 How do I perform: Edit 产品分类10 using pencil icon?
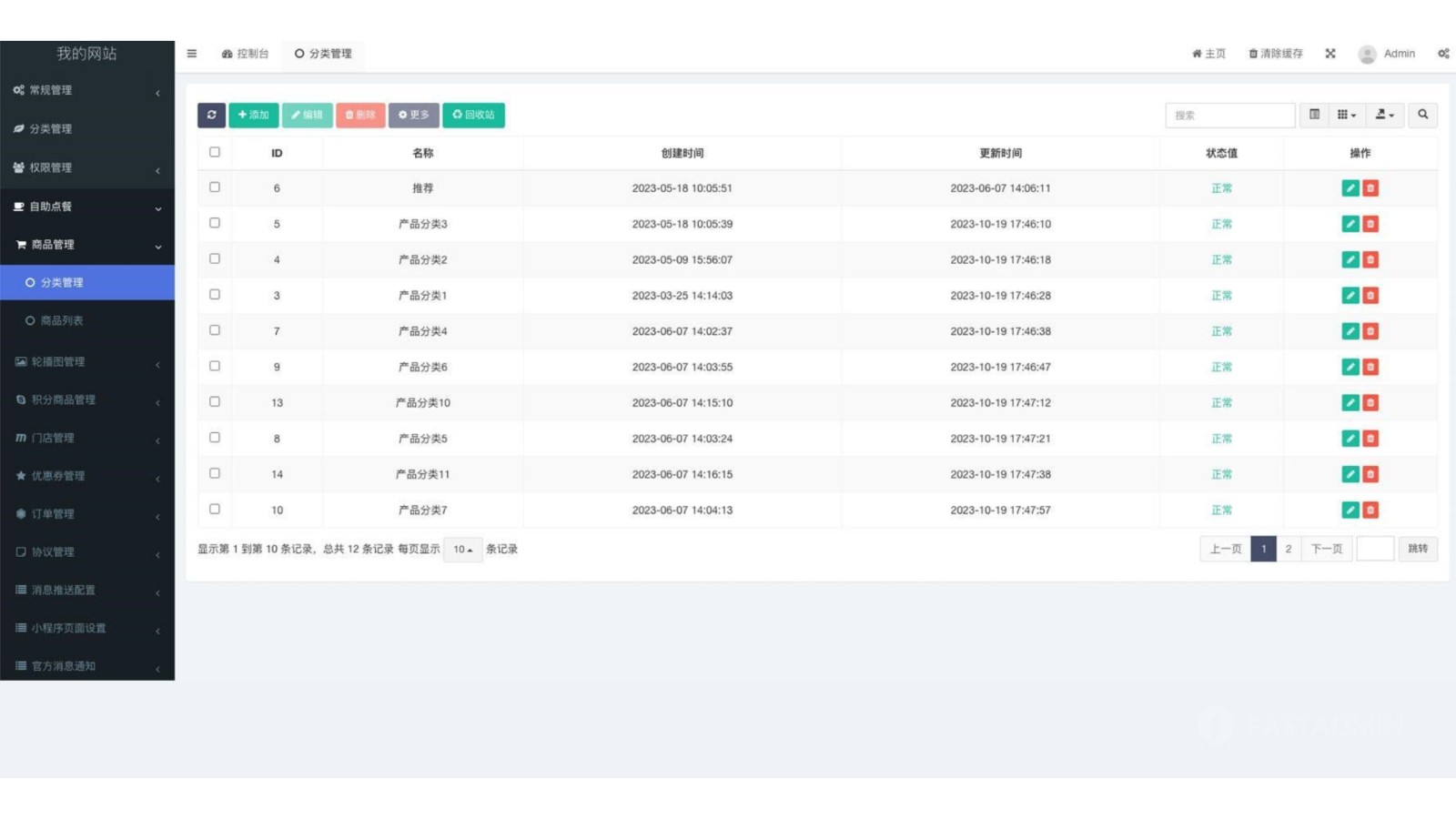[1350, 402]
